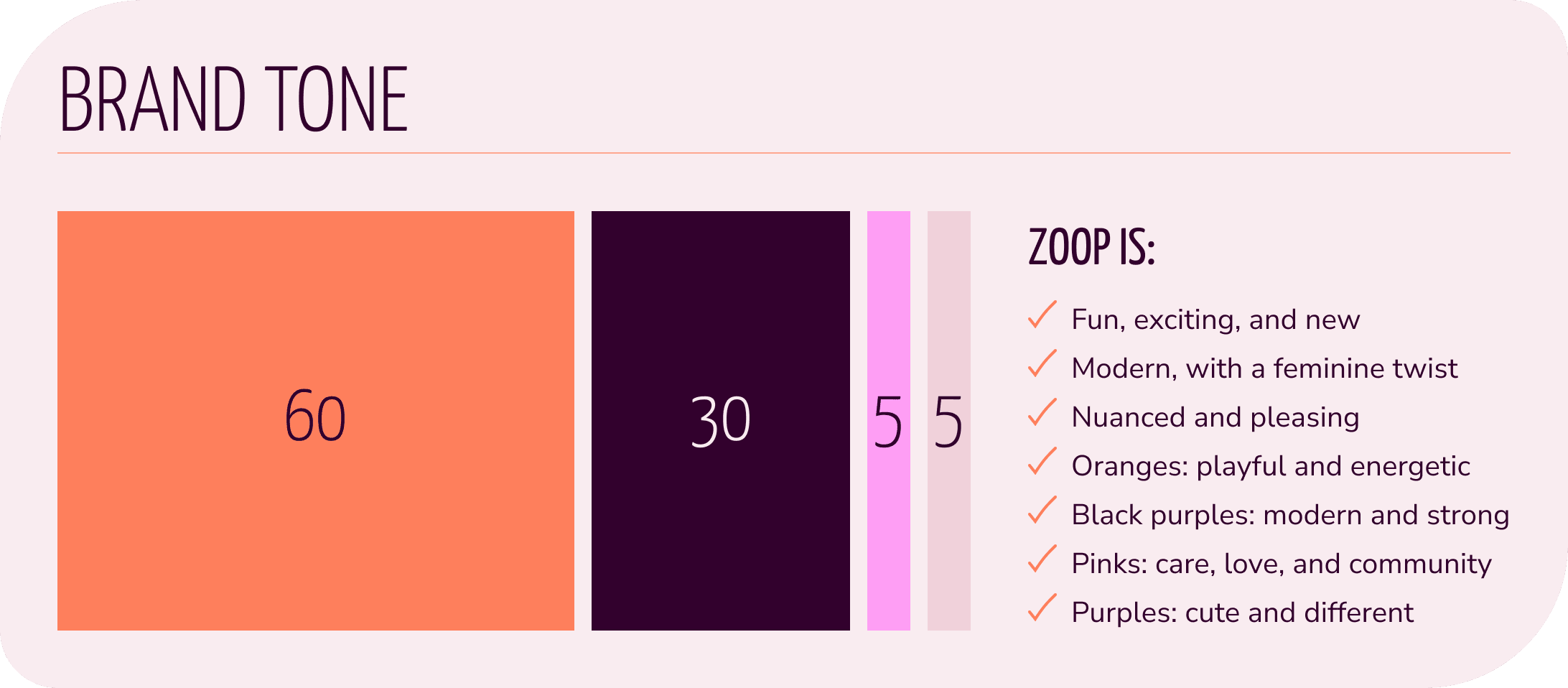The height and width of the screenshot is (688, 1568).
Task: Select the checkmark before "Nuanced and pleasing"
Action: coord(1042,413)
